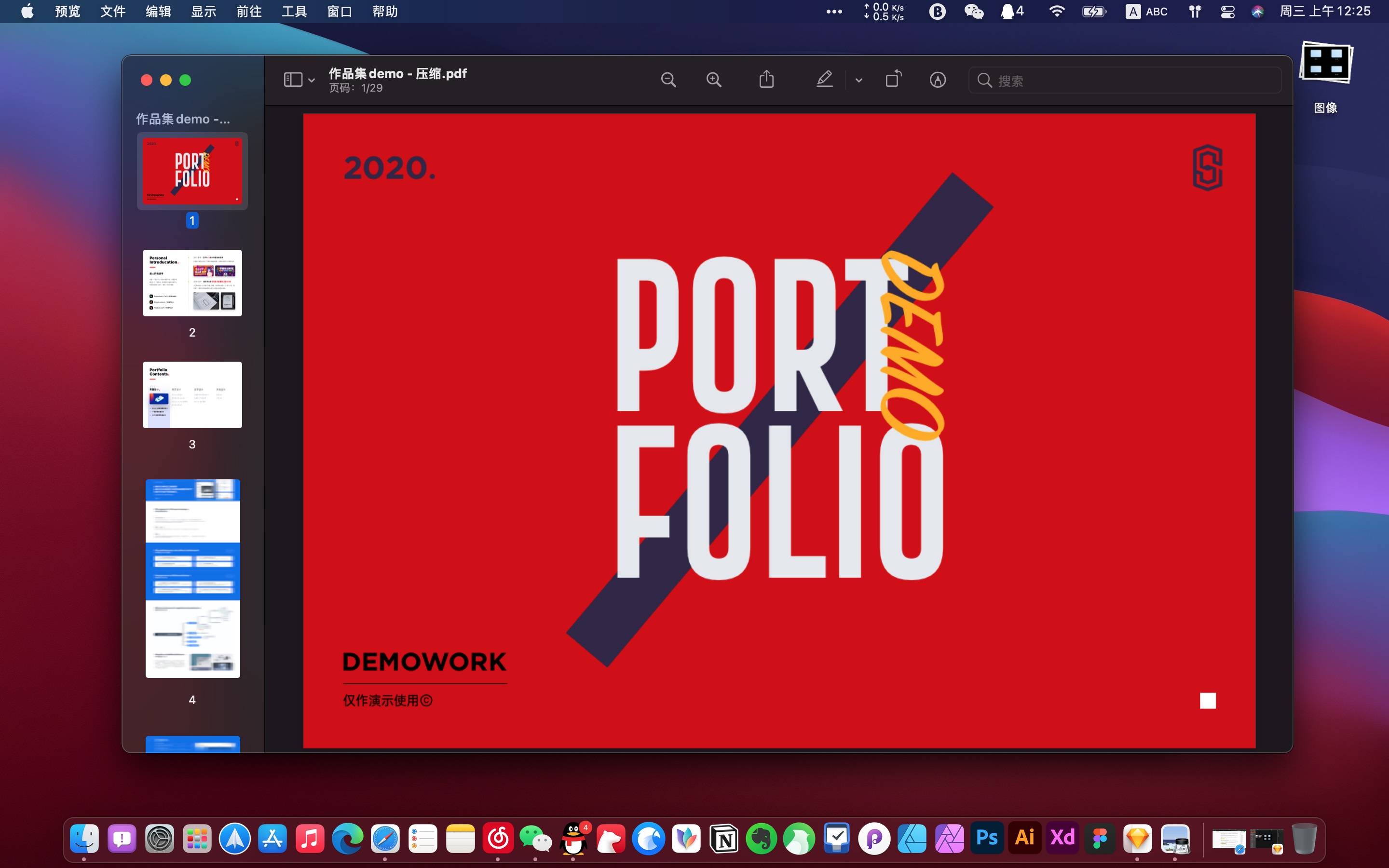Open Music app in the Dock
Screen dimensions: 1389x868
(x=310, y=839)
